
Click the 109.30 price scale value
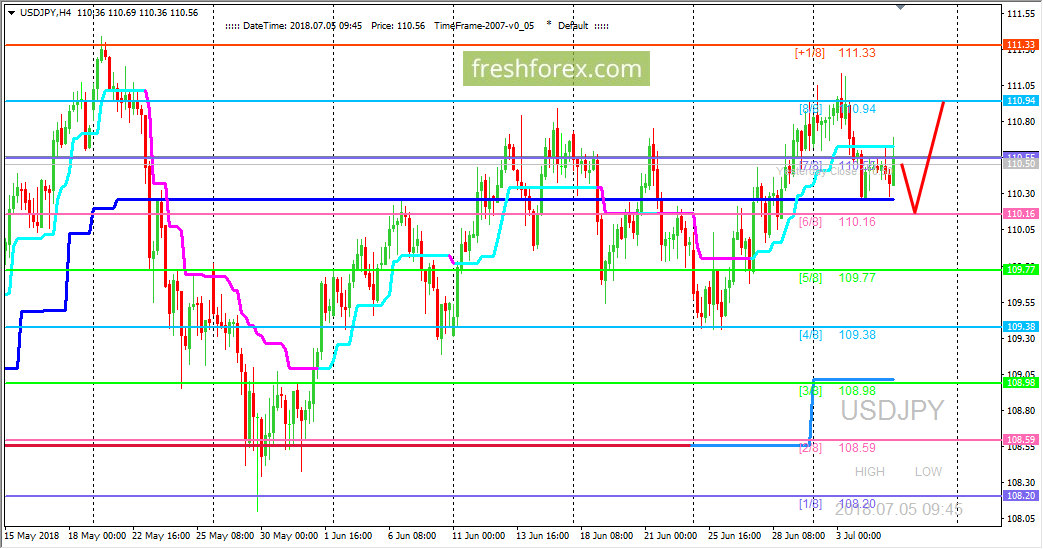[1021, 338]
